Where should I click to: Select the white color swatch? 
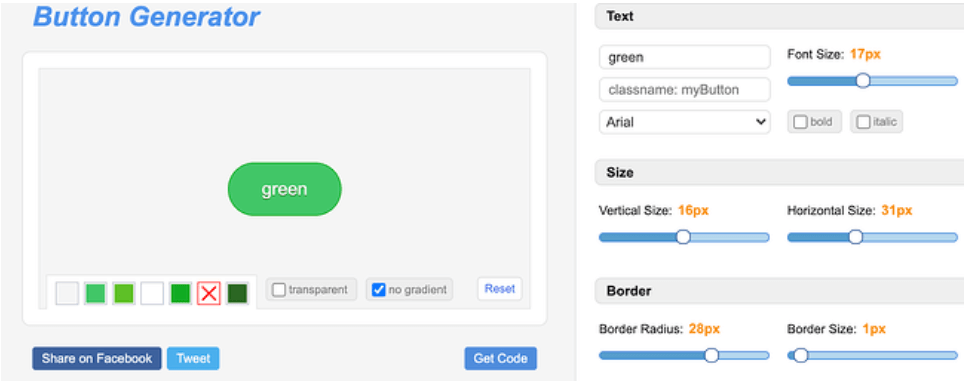click(152, 293)
